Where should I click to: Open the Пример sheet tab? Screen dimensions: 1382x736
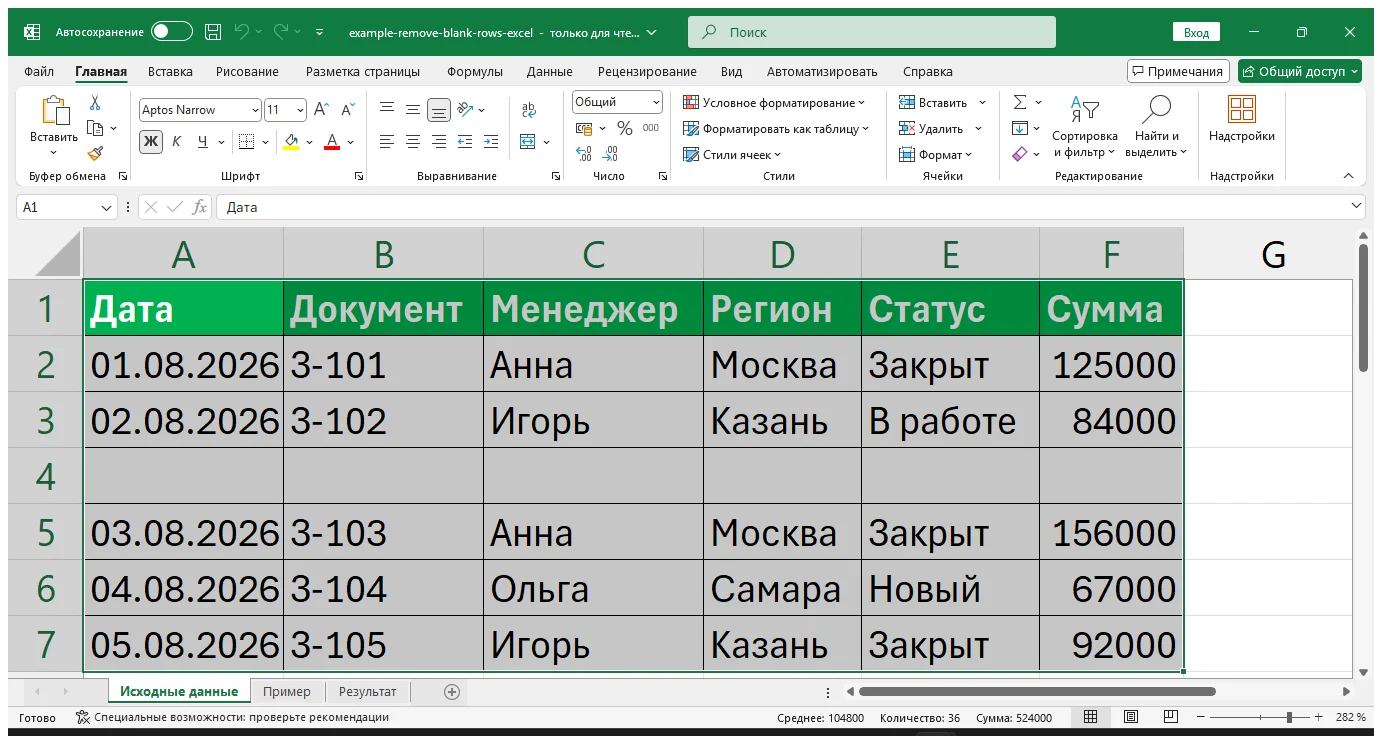(287, 691)
